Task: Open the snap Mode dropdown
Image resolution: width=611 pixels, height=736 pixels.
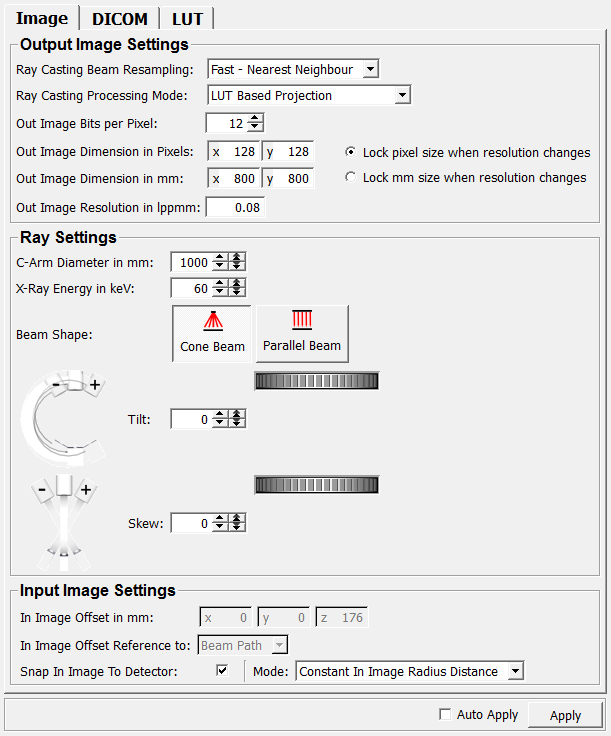Action: [410, 672]
